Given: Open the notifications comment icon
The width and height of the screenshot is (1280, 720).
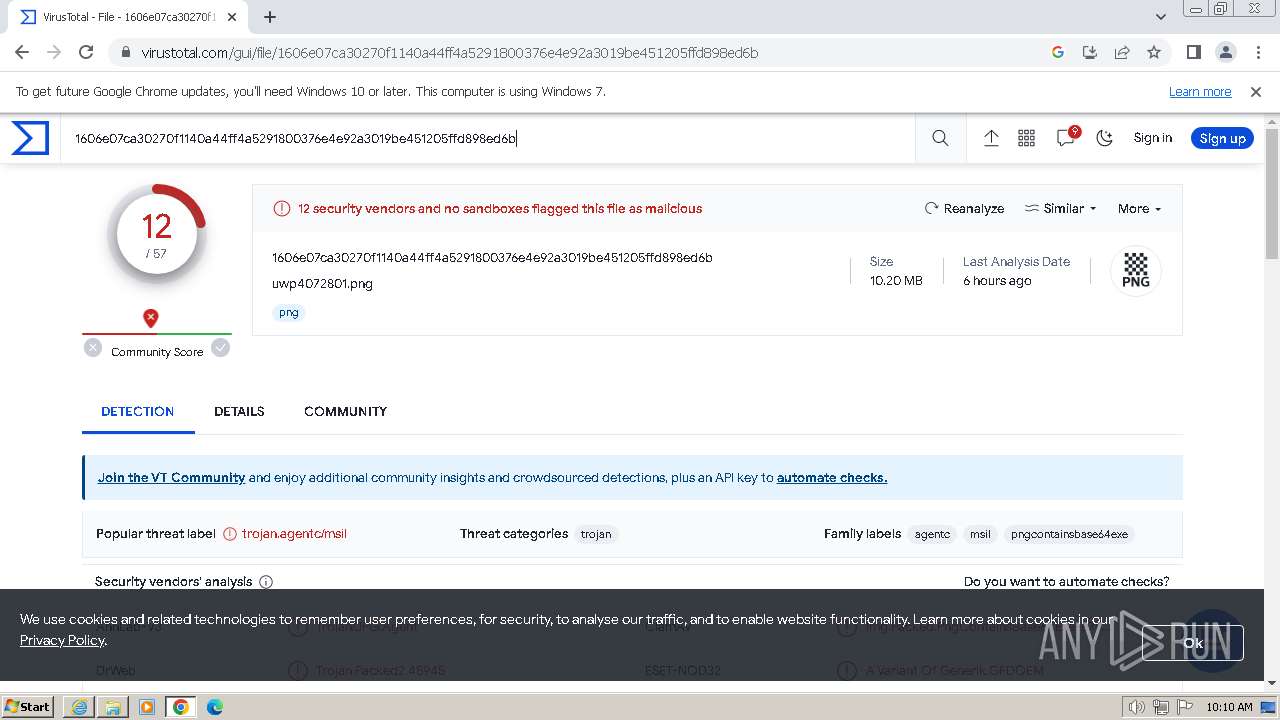Looking at the screenshot, I should [1067, 137].
